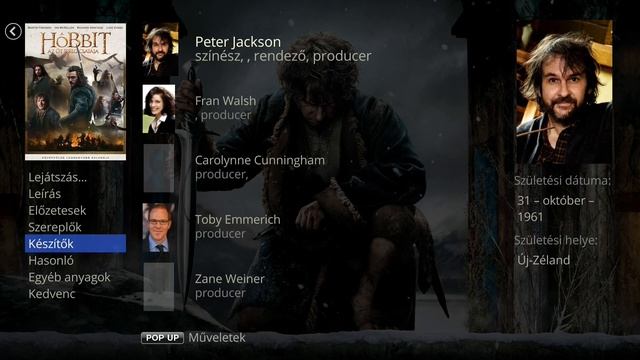Select the highlighted Készítők entry
The image size is (640, 360).
[x=76, y=244]
